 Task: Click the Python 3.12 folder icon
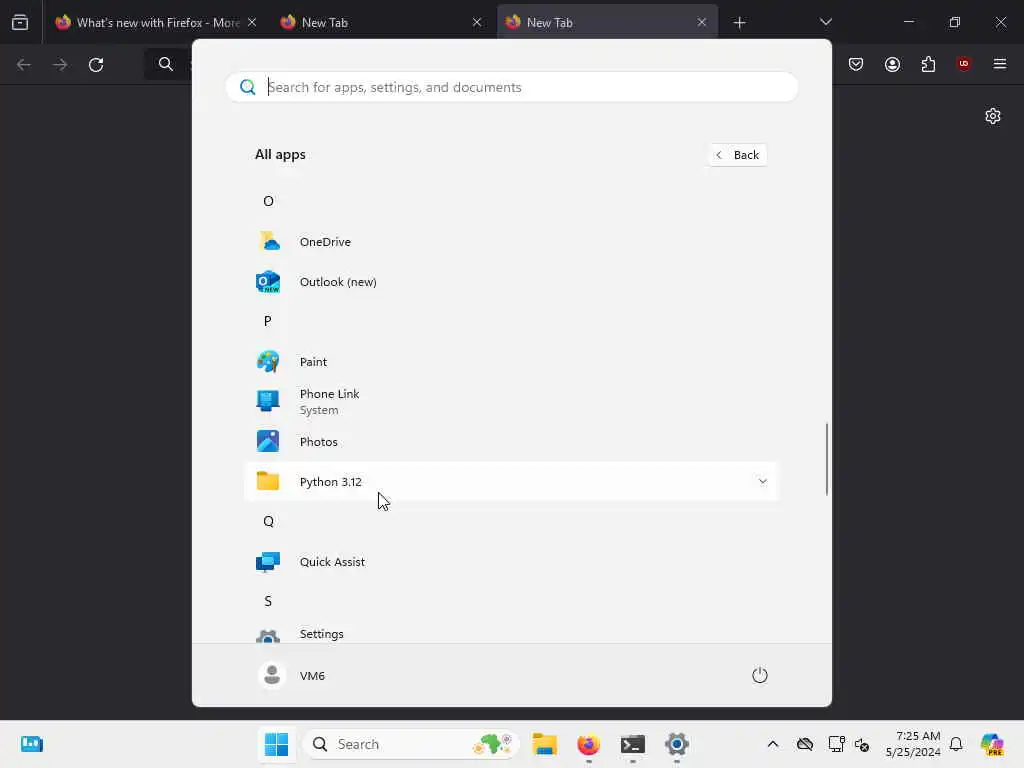pyautogui.click(x=268, y=481)
